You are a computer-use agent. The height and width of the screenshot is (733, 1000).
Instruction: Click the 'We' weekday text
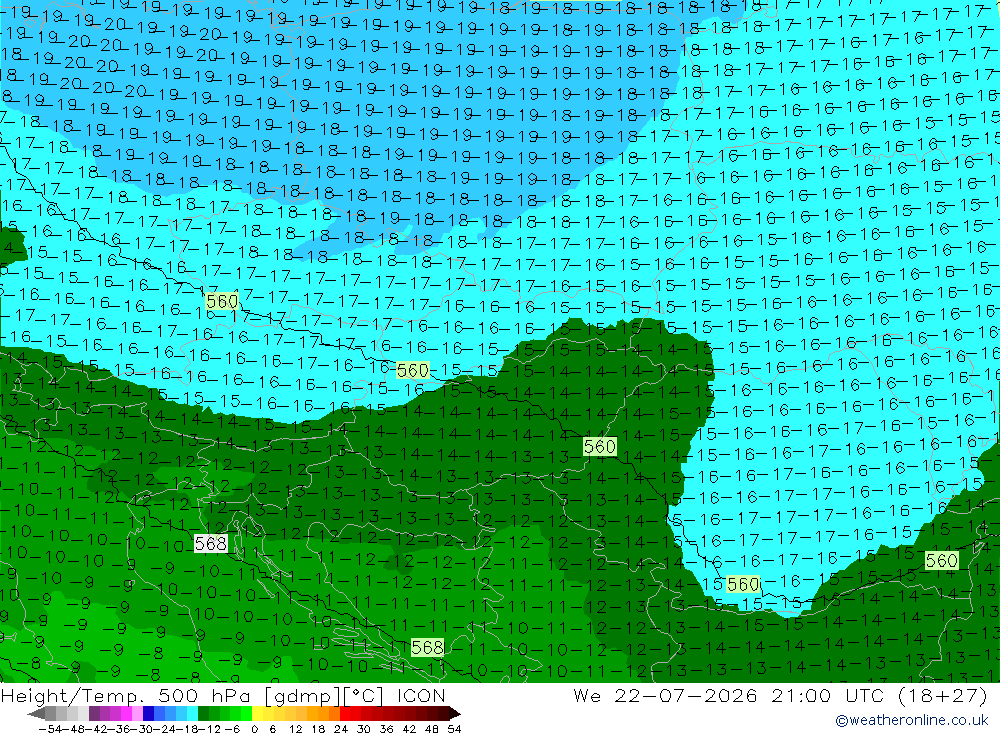point(587,695)
